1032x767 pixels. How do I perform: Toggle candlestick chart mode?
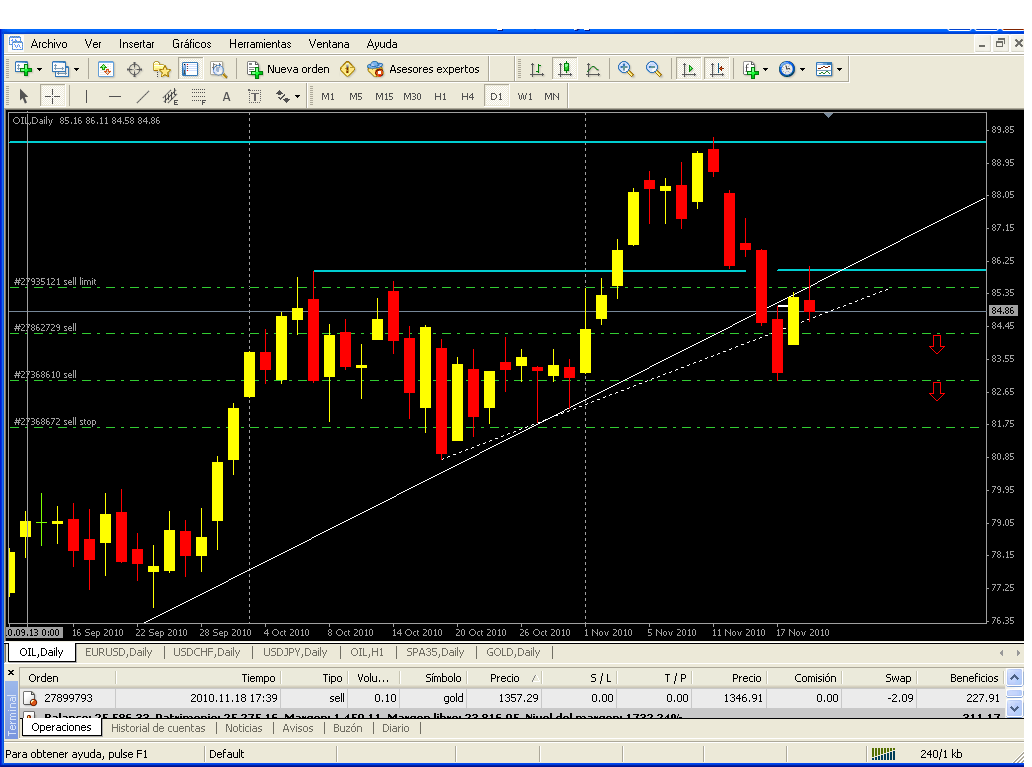point(565,69)
